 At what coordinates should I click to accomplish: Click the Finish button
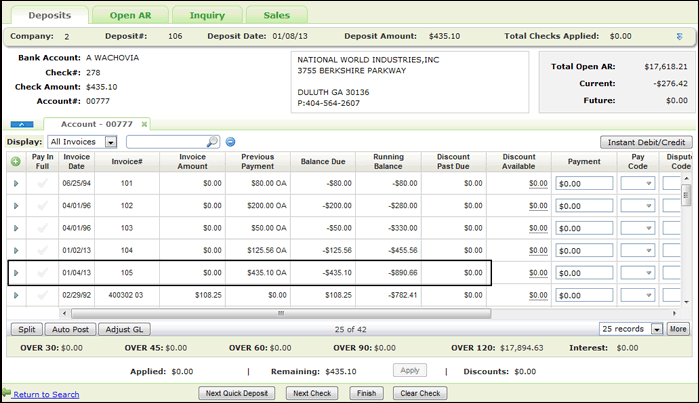click(366, 393)
